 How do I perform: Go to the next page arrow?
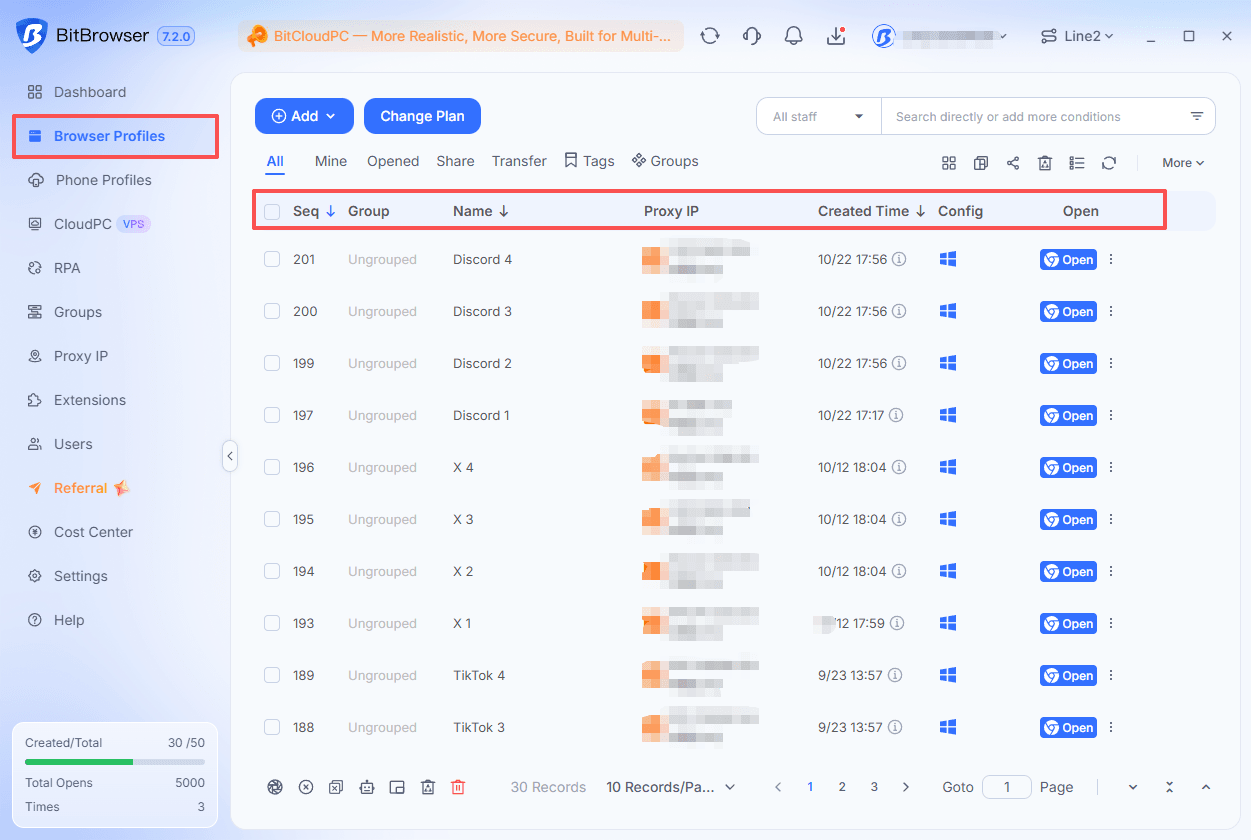(906, 787)
